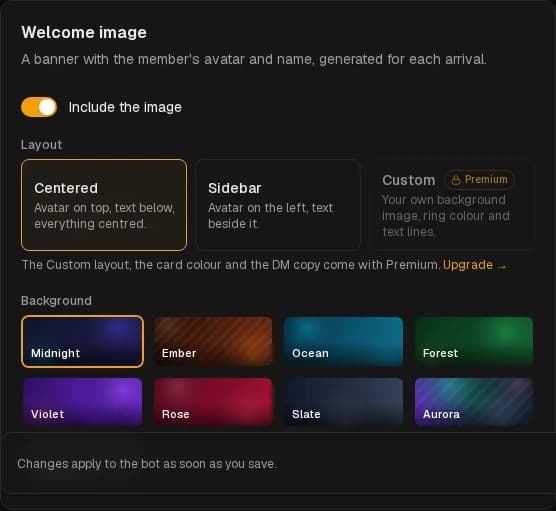Image resolution: width=556 pixels, height=511 pixels.
Task: Click the 'Include the image' label text
Action: point(125,107)
